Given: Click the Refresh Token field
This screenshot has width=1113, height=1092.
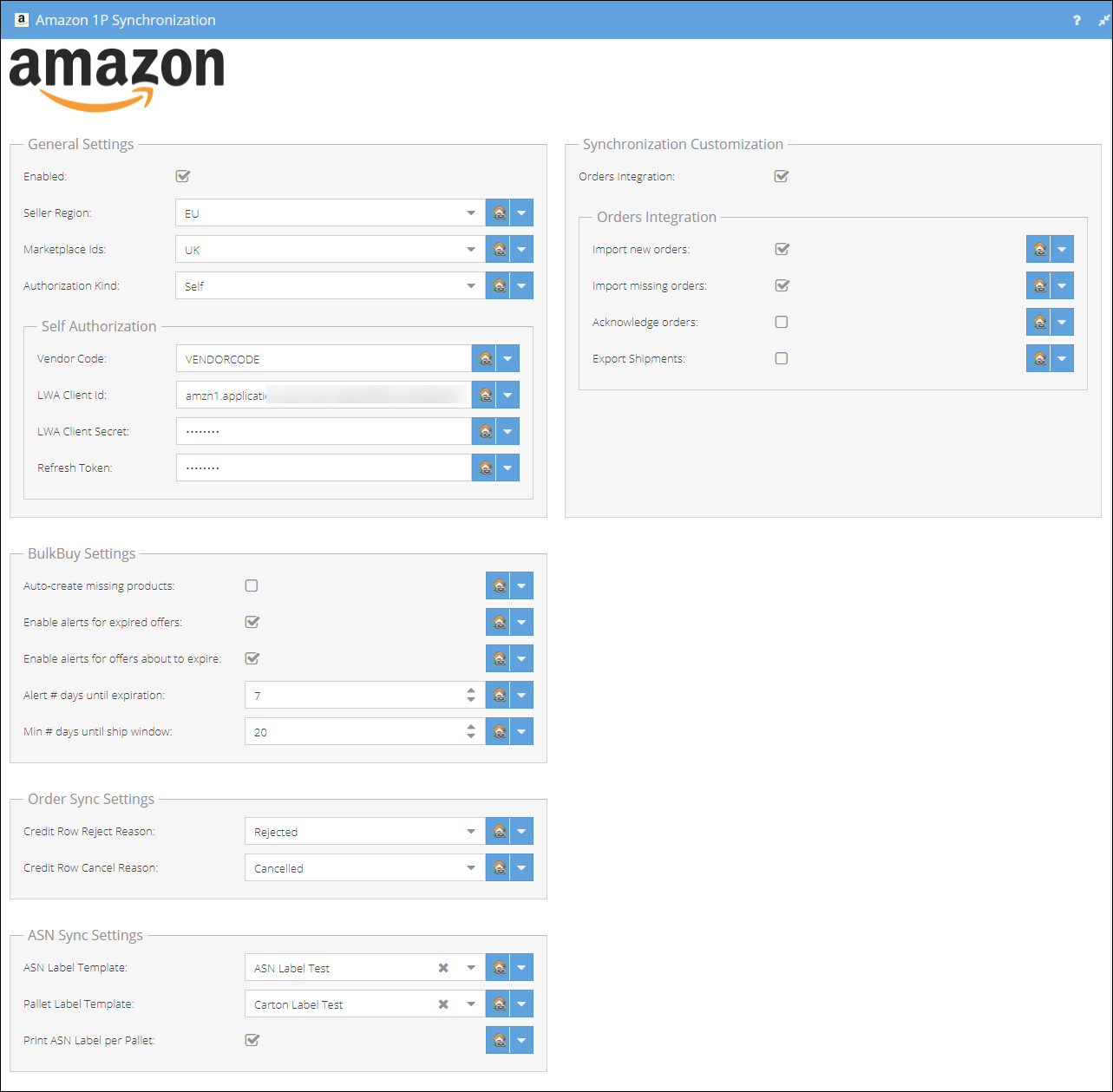Looking at the screenshot, I should tap(324, 468).
